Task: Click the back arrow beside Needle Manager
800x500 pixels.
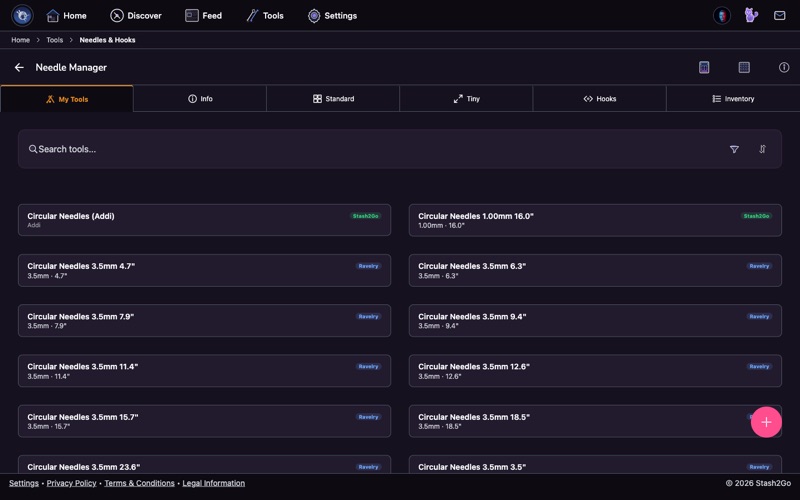Action: point(19,67)
